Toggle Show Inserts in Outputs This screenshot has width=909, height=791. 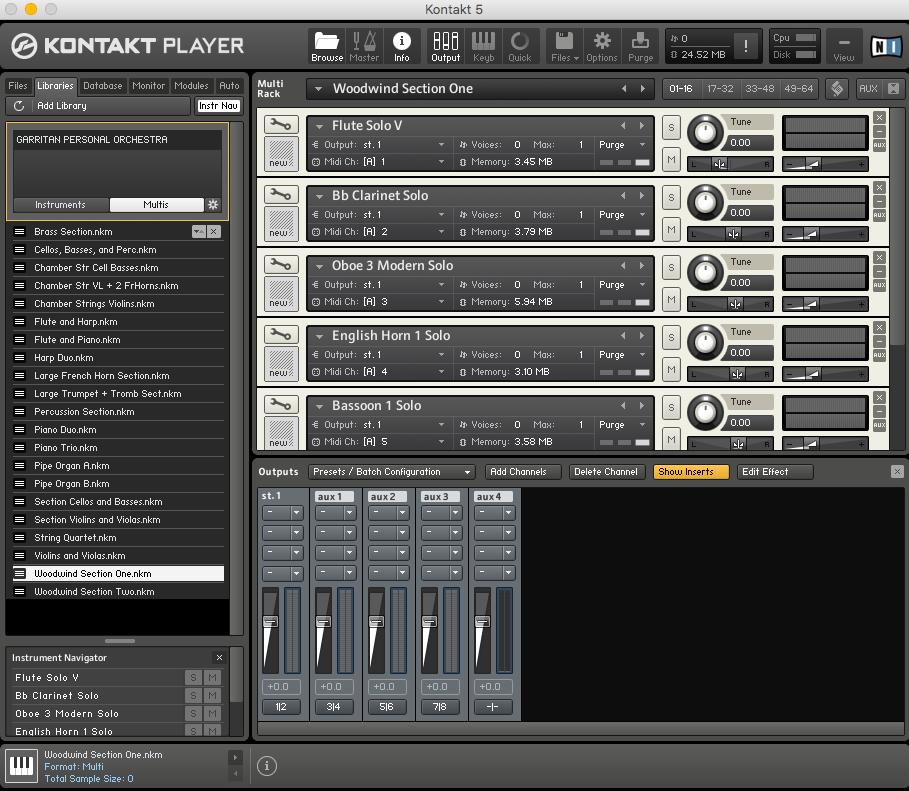[690, 472]
